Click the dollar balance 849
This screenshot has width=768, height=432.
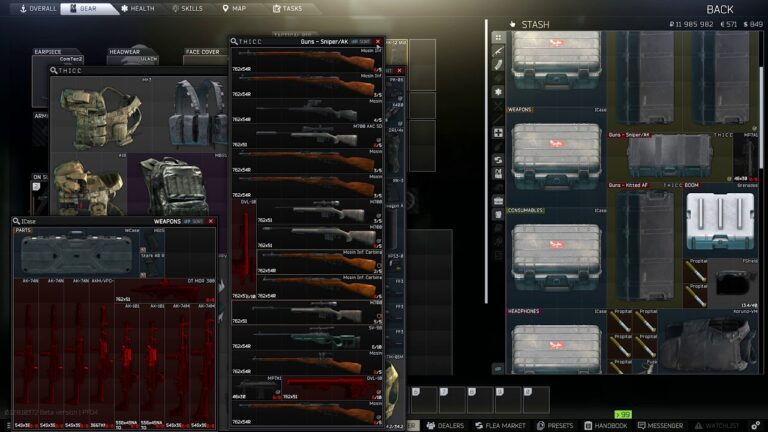(x=753, y=24)
